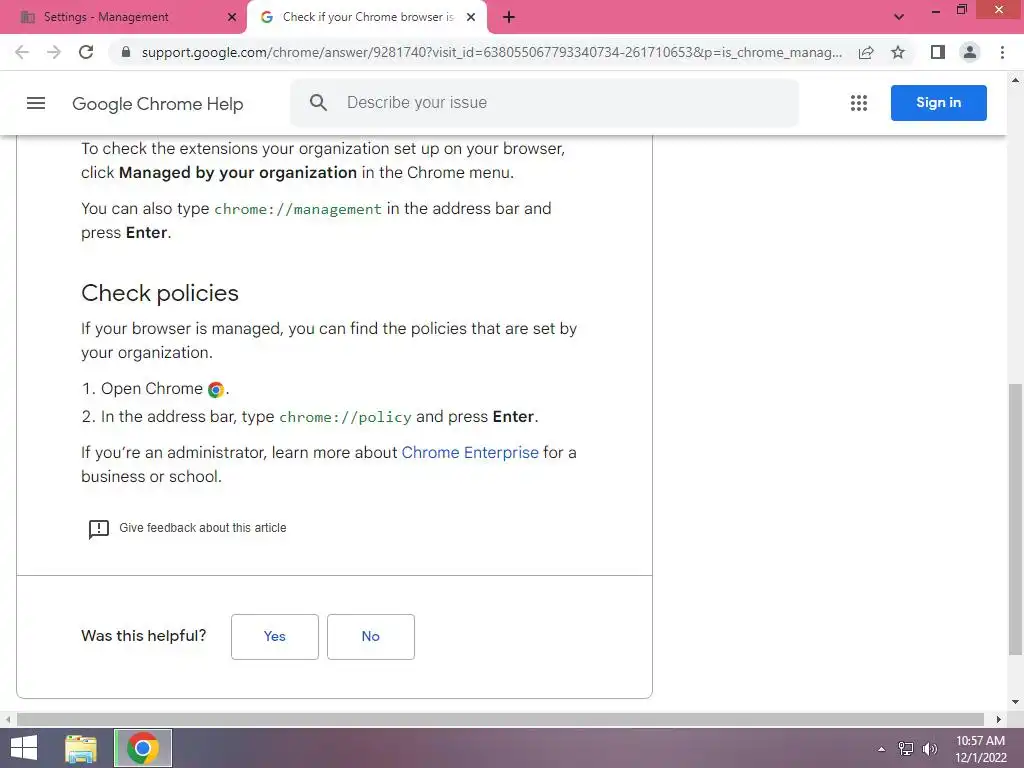The width and height of the screenshot is (1024, 768).
Task: Click the Google Chrome Help title
Action: (x=157, y=104)
